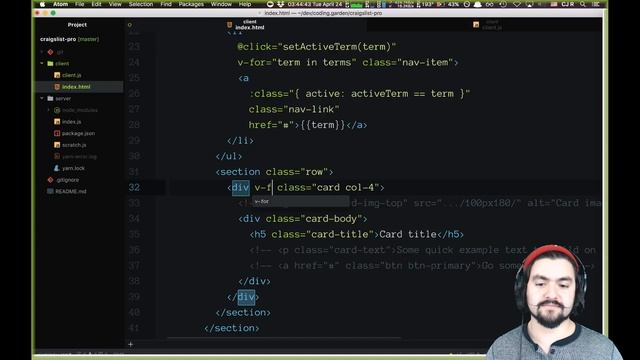Click the plus button at bottom left

(x=131, y=344)
